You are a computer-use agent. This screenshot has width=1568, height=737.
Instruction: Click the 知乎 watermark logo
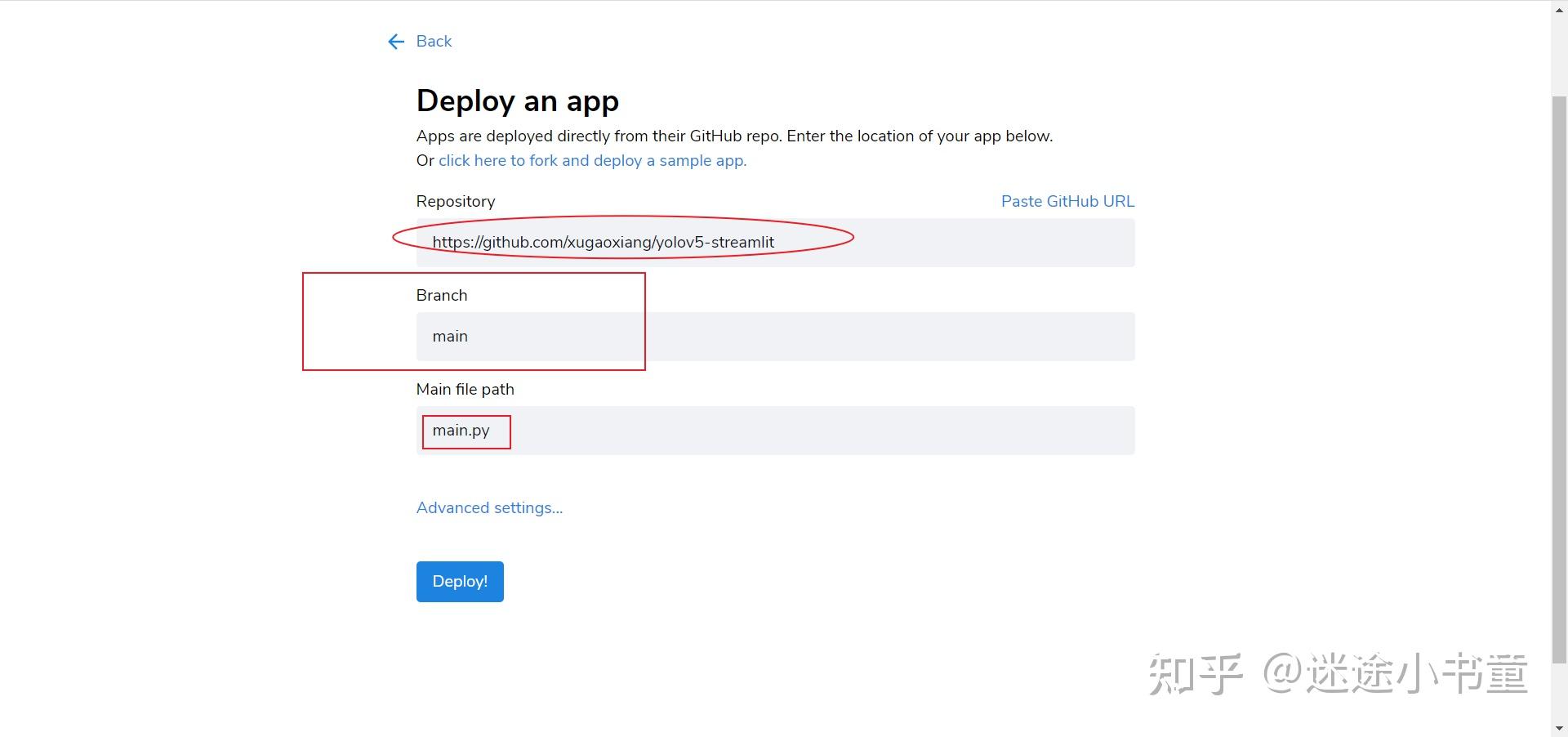(x=1195, y=674)
